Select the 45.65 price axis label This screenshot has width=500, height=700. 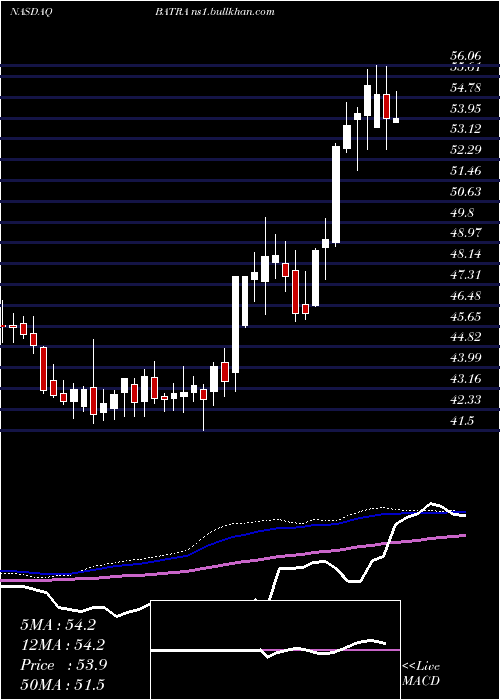pos(466,317)
